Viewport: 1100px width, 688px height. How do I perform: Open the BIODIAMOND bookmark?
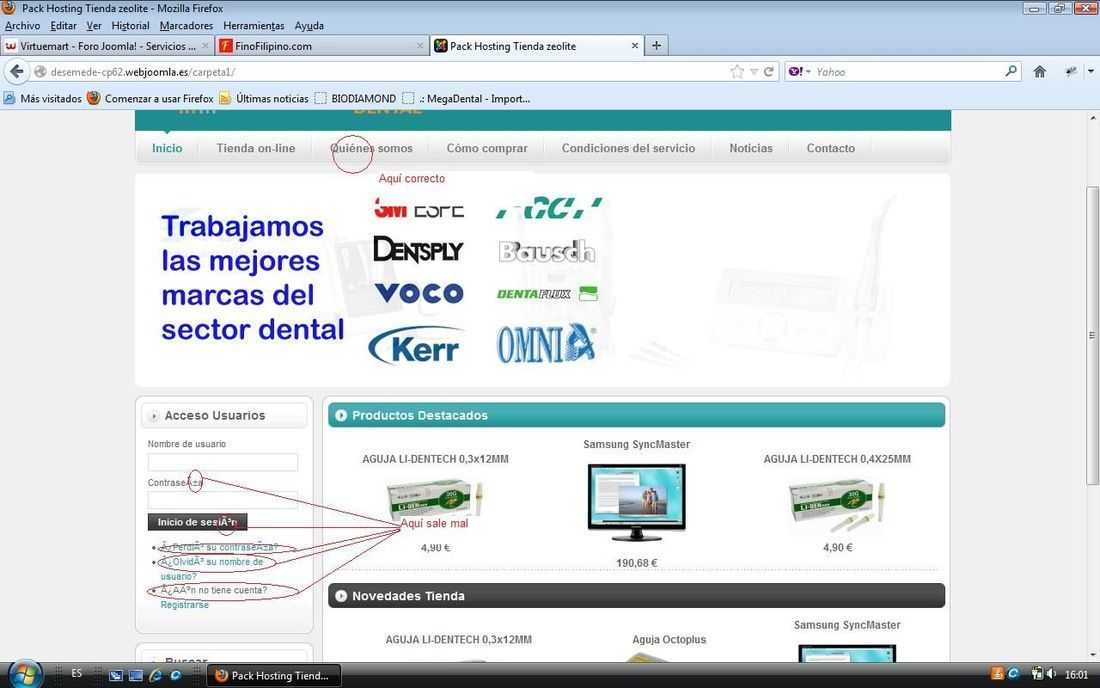point(355,98)
